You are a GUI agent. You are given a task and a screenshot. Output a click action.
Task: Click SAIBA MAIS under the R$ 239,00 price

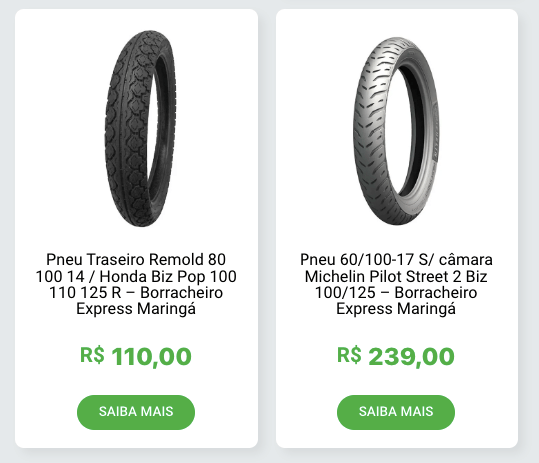[x=396, y=412]
